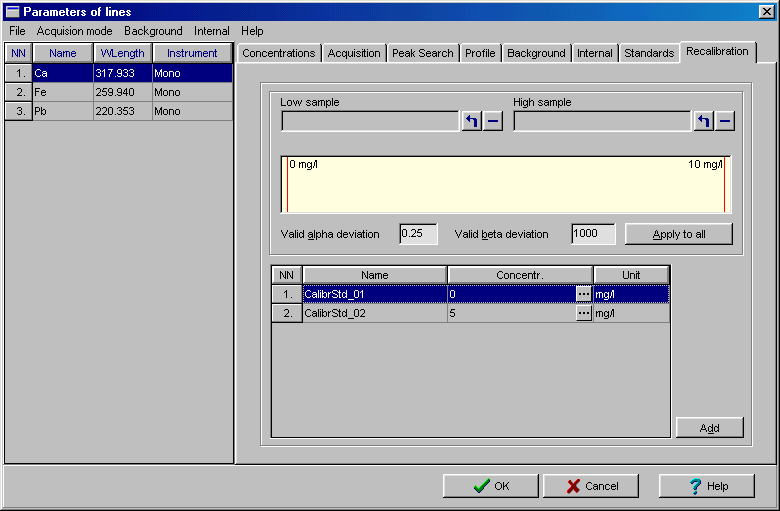Switch to the Acquisition tab
This screenshot has width=780, height=511.
(x=354, y=53)
